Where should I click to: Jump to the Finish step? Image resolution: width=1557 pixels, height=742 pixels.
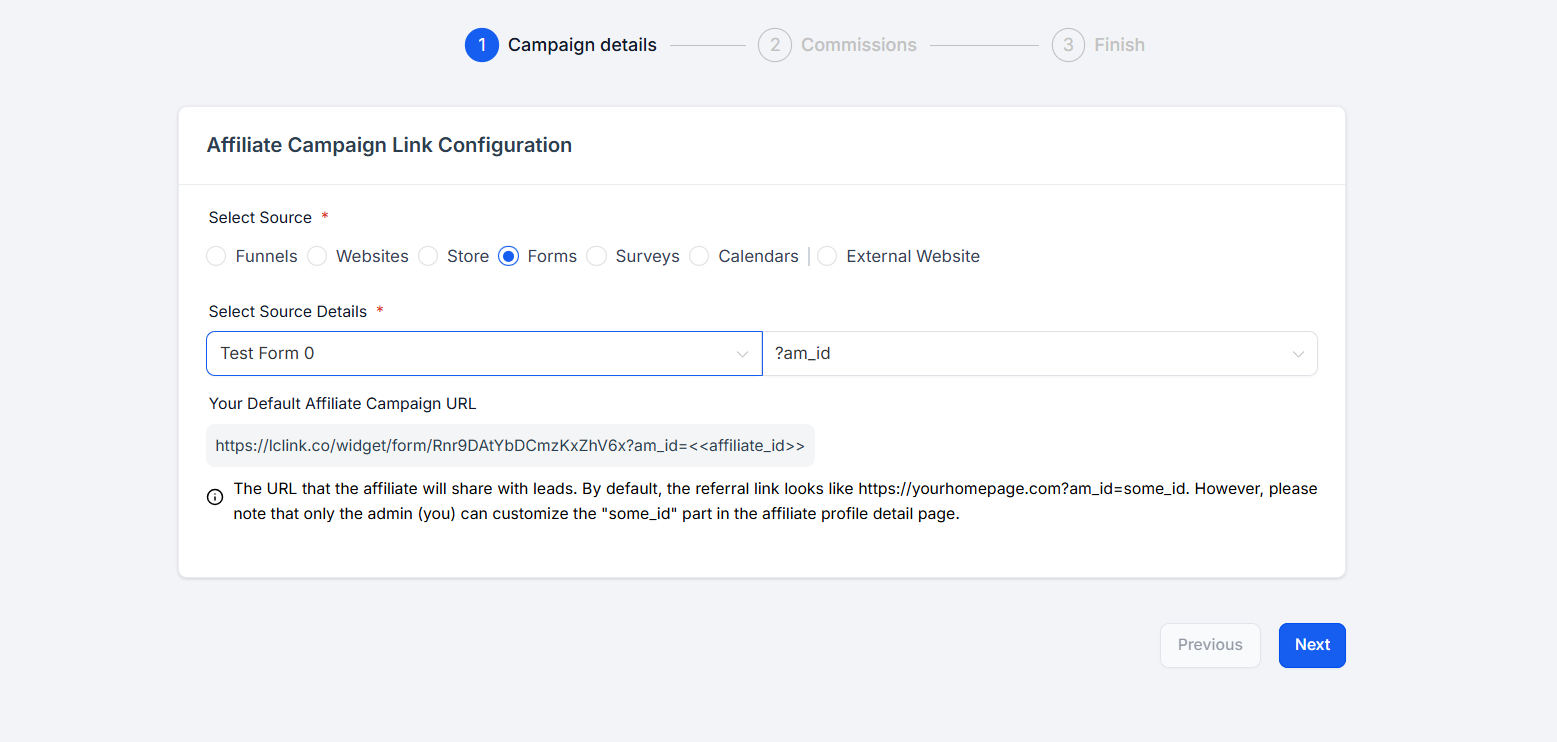[x=1119, y=45]
